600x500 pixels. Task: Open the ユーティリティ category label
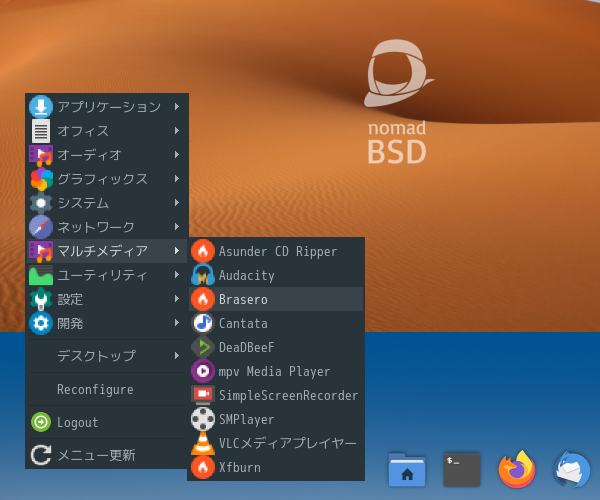click(102, 275)
